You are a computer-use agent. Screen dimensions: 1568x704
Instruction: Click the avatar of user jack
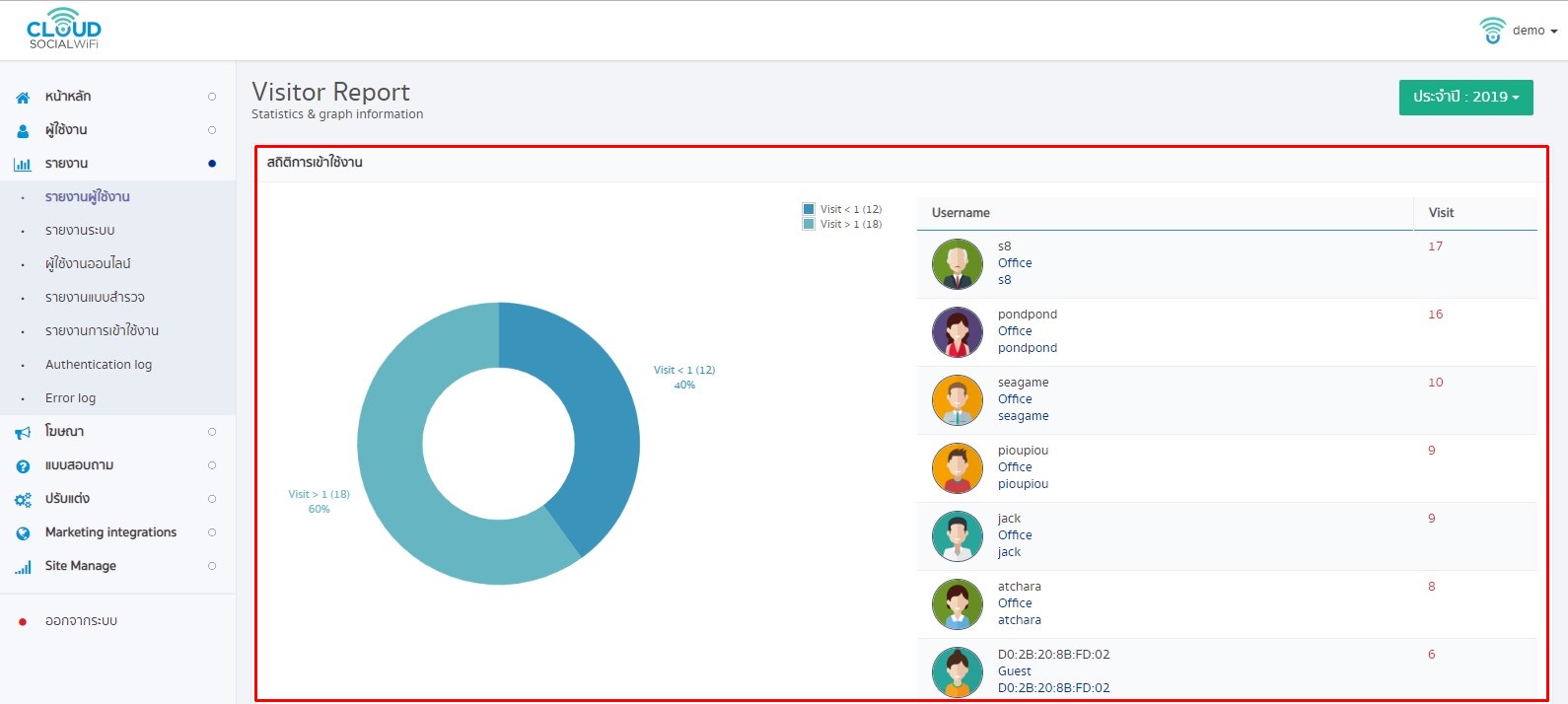tap(958, 536)
